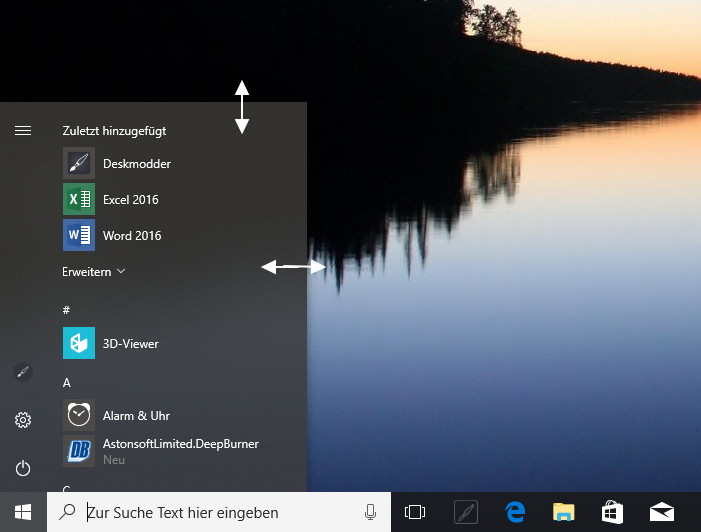Image resolution: width=701 pixels, height=532 pixels.
Task: Open the Mail app in taskbar
Action: pyautogui.click(x=661, y=512)
